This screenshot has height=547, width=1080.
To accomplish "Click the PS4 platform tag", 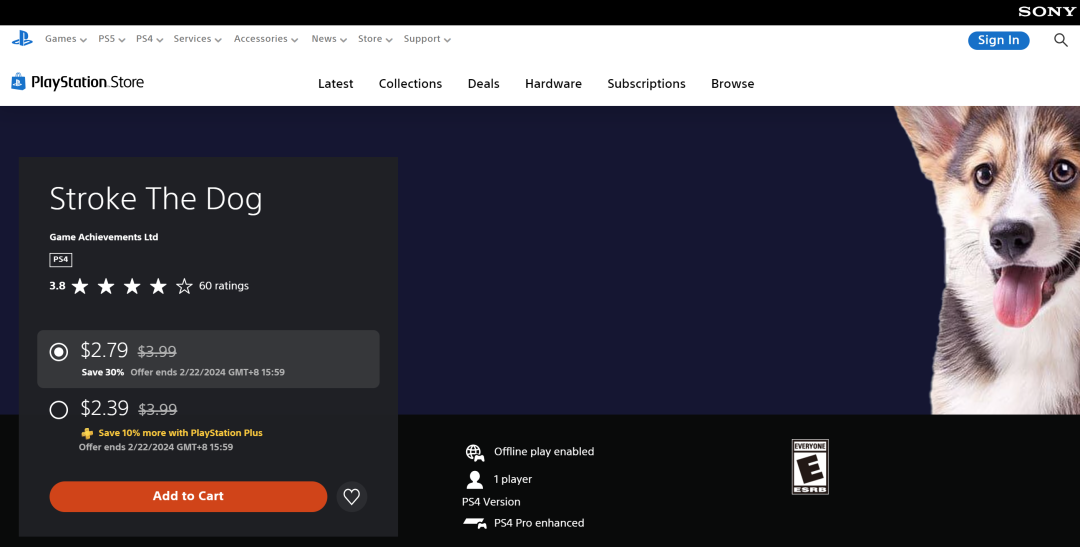I will 61,260.
